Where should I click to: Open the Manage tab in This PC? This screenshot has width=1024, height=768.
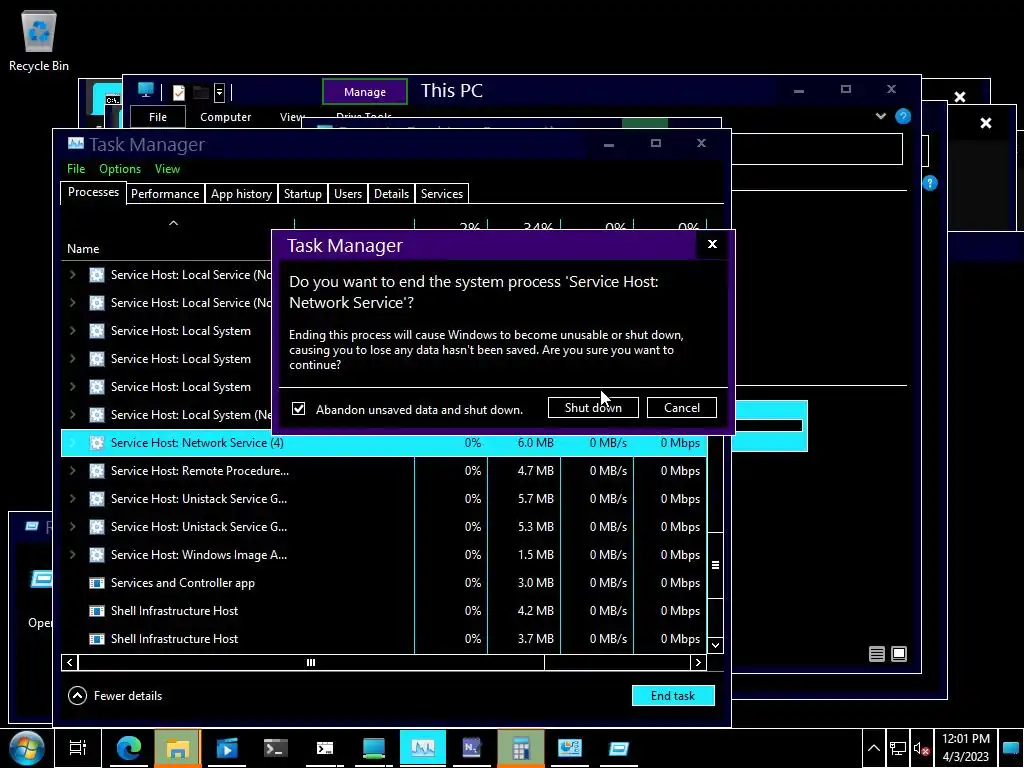[365, 92]
